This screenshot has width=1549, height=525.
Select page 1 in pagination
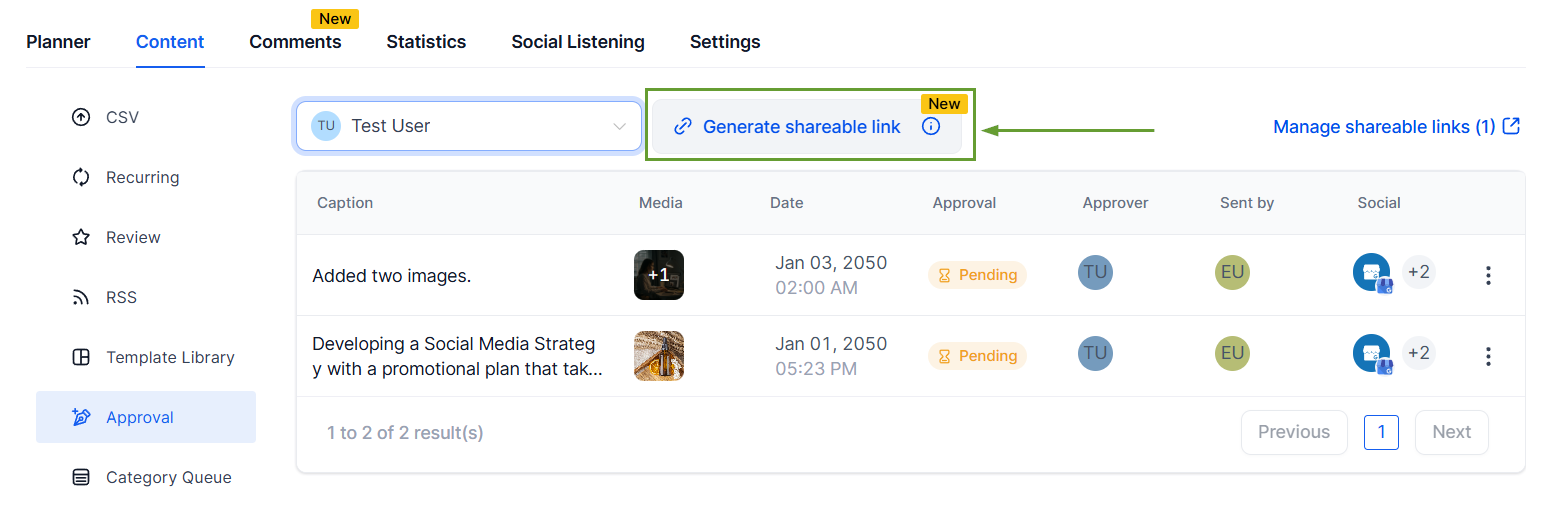[1381, 432]
